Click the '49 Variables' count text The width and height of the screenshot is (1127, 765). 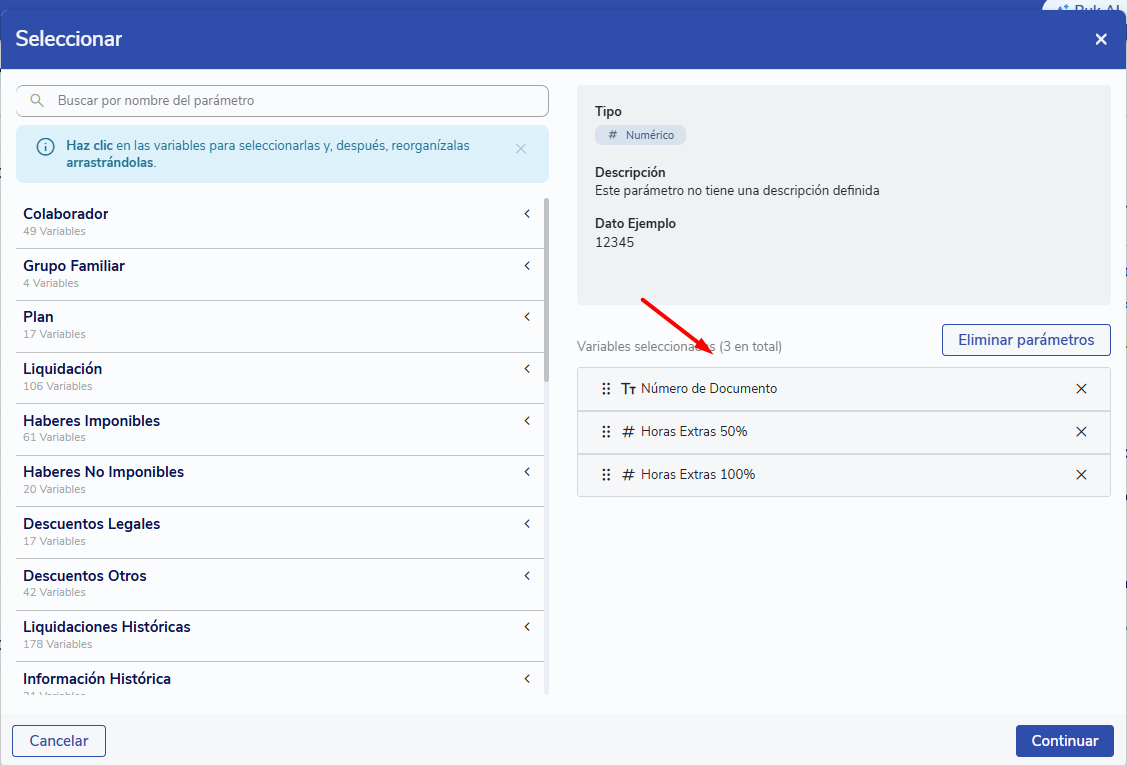(x=54, y=232)
